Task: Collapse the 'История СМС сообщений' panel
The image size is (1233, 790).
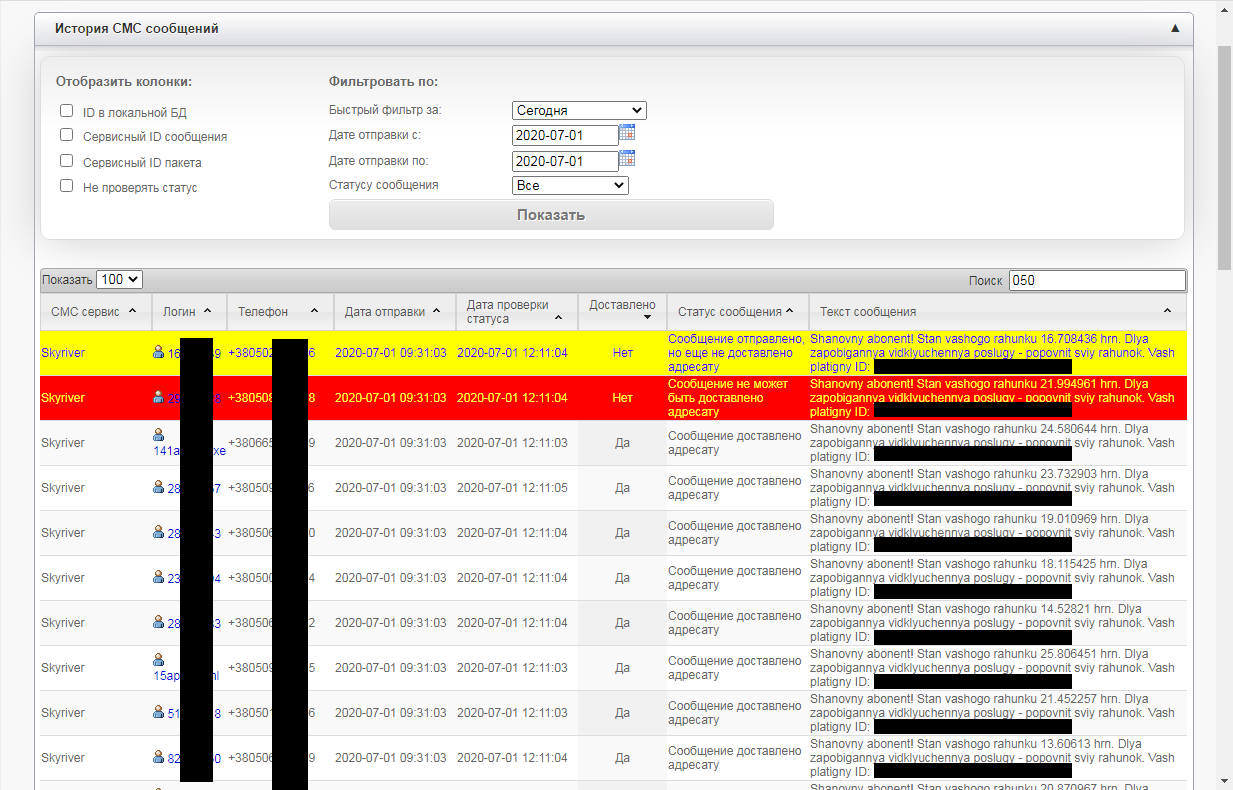Action: pos(1175,29)
